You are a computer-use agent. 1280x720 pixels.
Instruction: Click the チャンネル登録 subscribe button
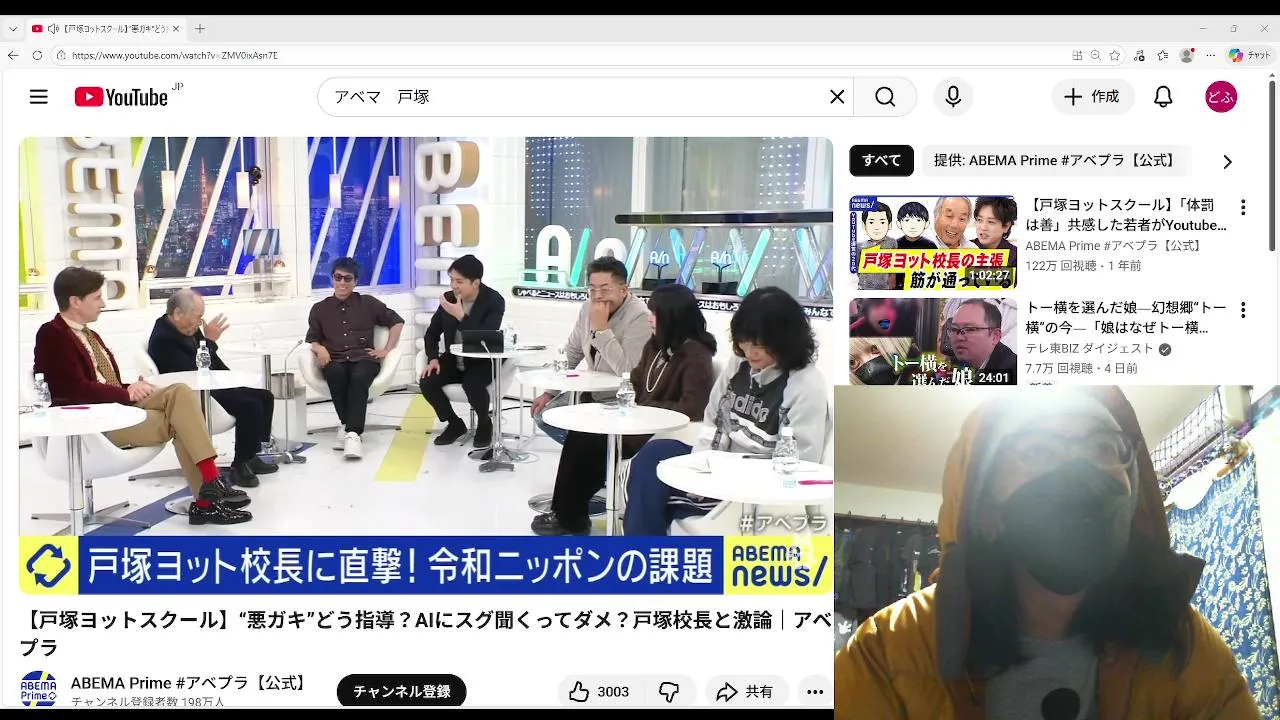click(x=402, y=691)
